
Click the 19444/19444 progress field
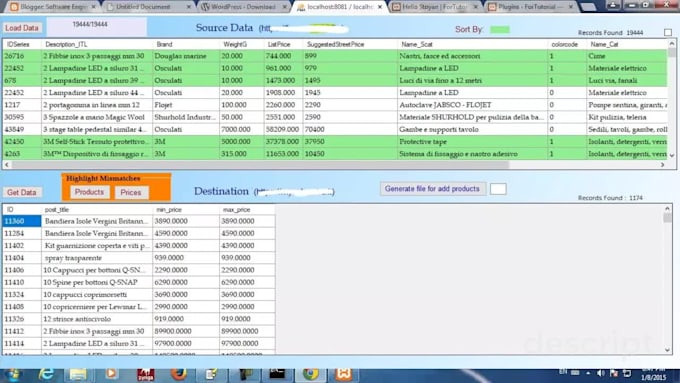coord(96,27)
